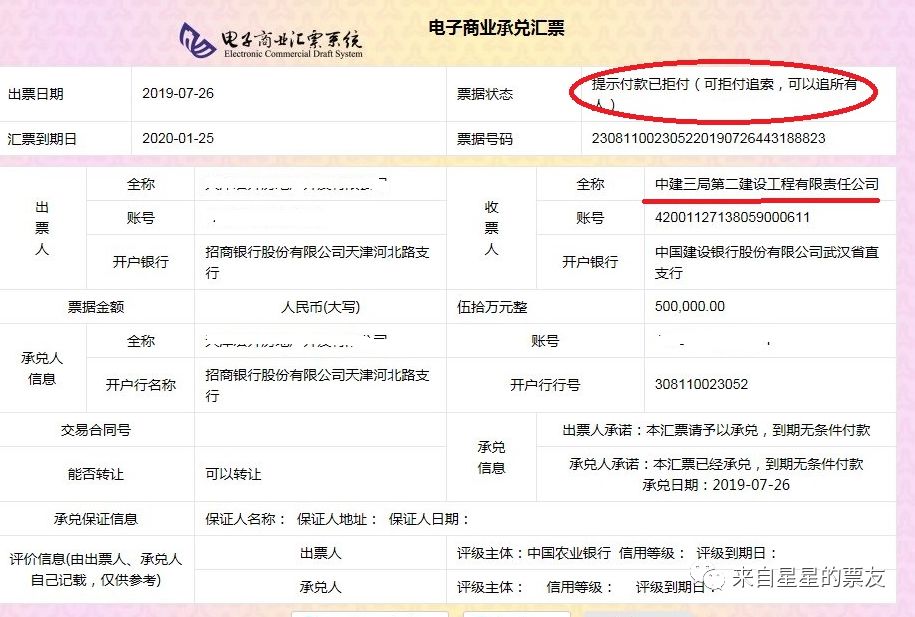Click 承兑人 in the 评价信息 rows
Image resolution: width=915 pixels, height=617 pixels.
coord(320,587)
